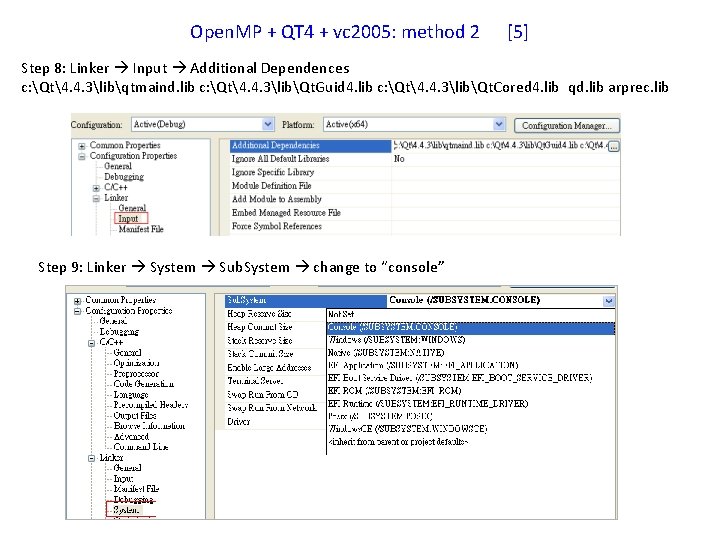720x540 pixels.
Task: Select Command Line under C/C++
Action: pyautogui.click(x=141, y=447)
